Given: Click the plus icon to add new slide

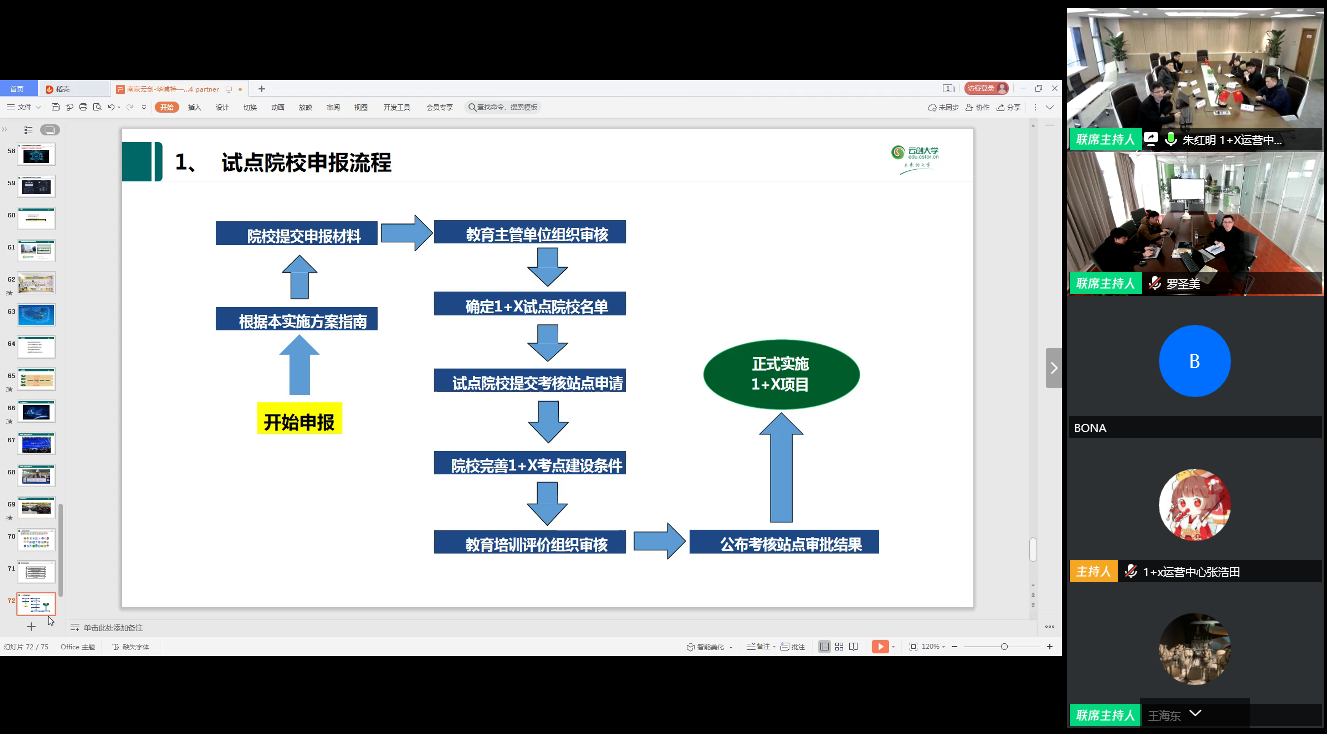Looking at the screenshot, I should [x=31, y=626].
